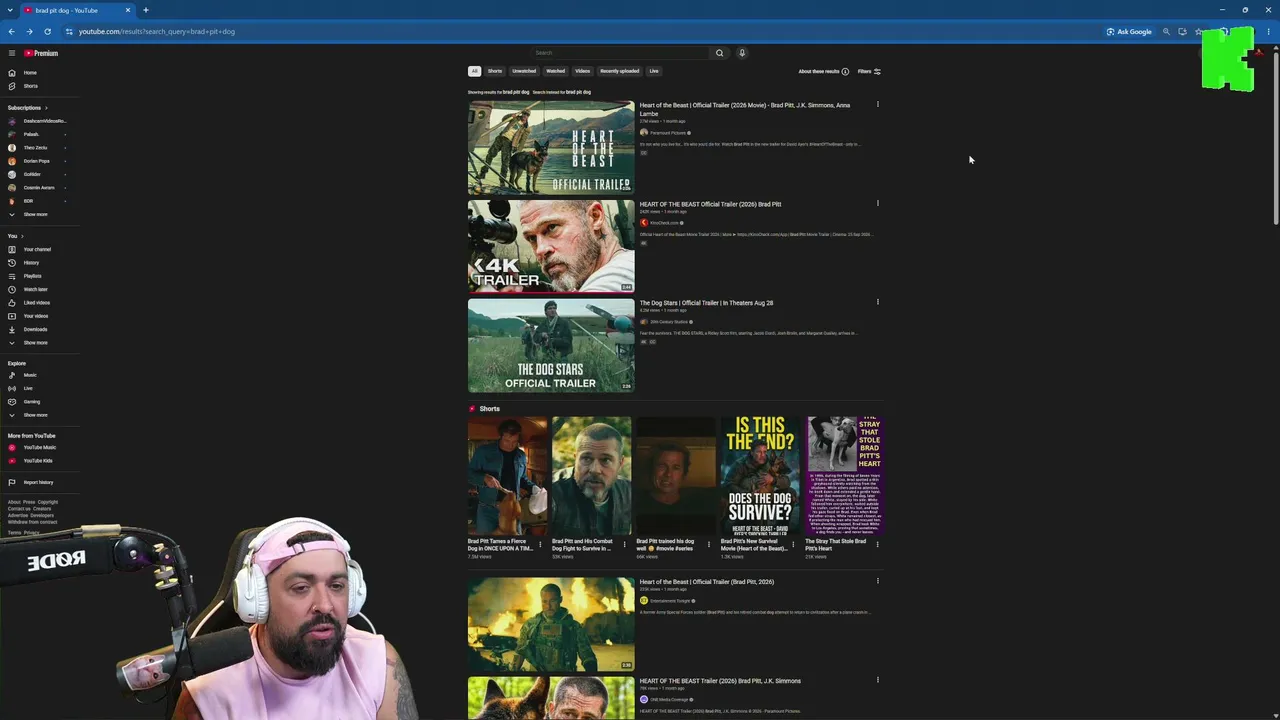Open 'Is This The End? Does the Dog Survive' short

point(760,476)
